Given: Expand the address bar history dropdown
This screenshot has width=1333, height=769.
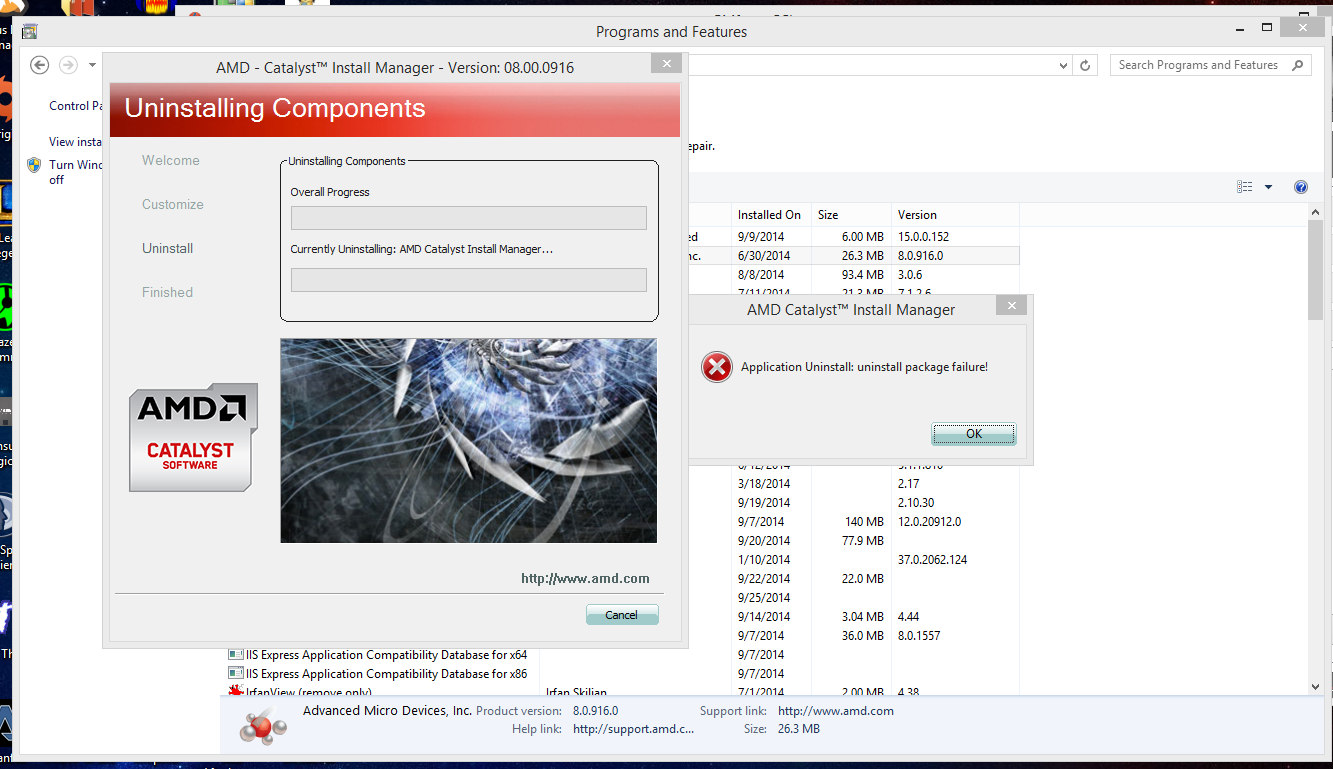Looking at the screenshot, I should [x=1063, y=65].
